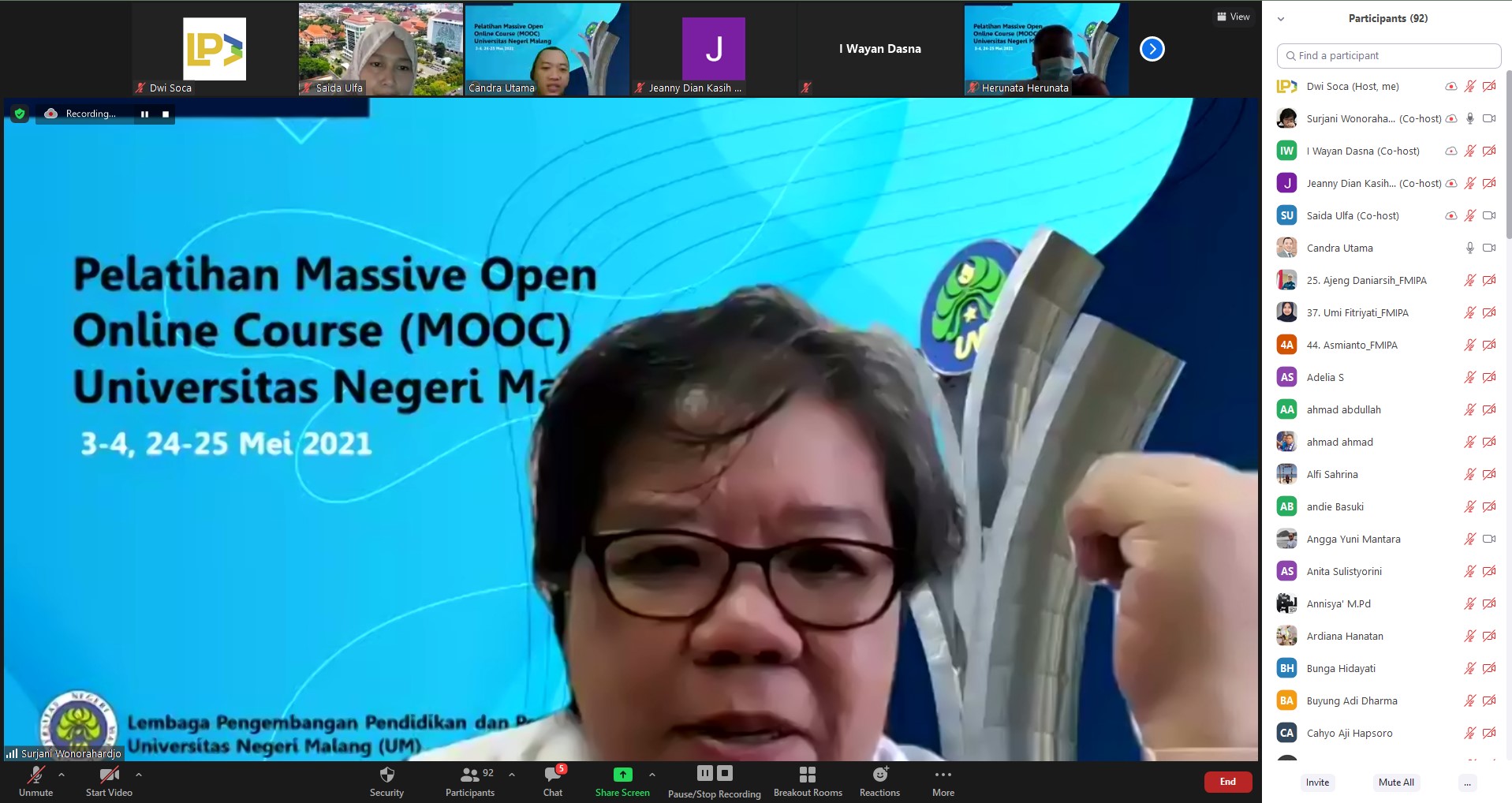Viewport: 1512px width, 803px height.
Task: Click video-off icon for ahmad abdullah
Action: pyautogui.click(x=1489, y=409)
